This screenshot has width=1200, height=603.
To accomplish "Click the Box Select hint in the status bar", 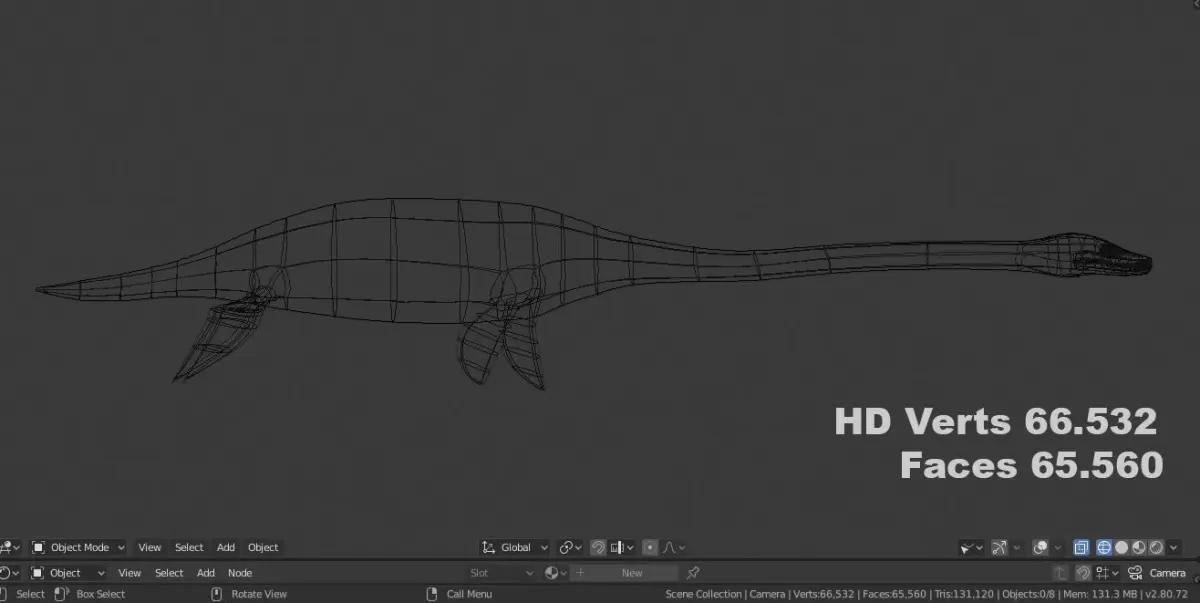I will (101, 594).
